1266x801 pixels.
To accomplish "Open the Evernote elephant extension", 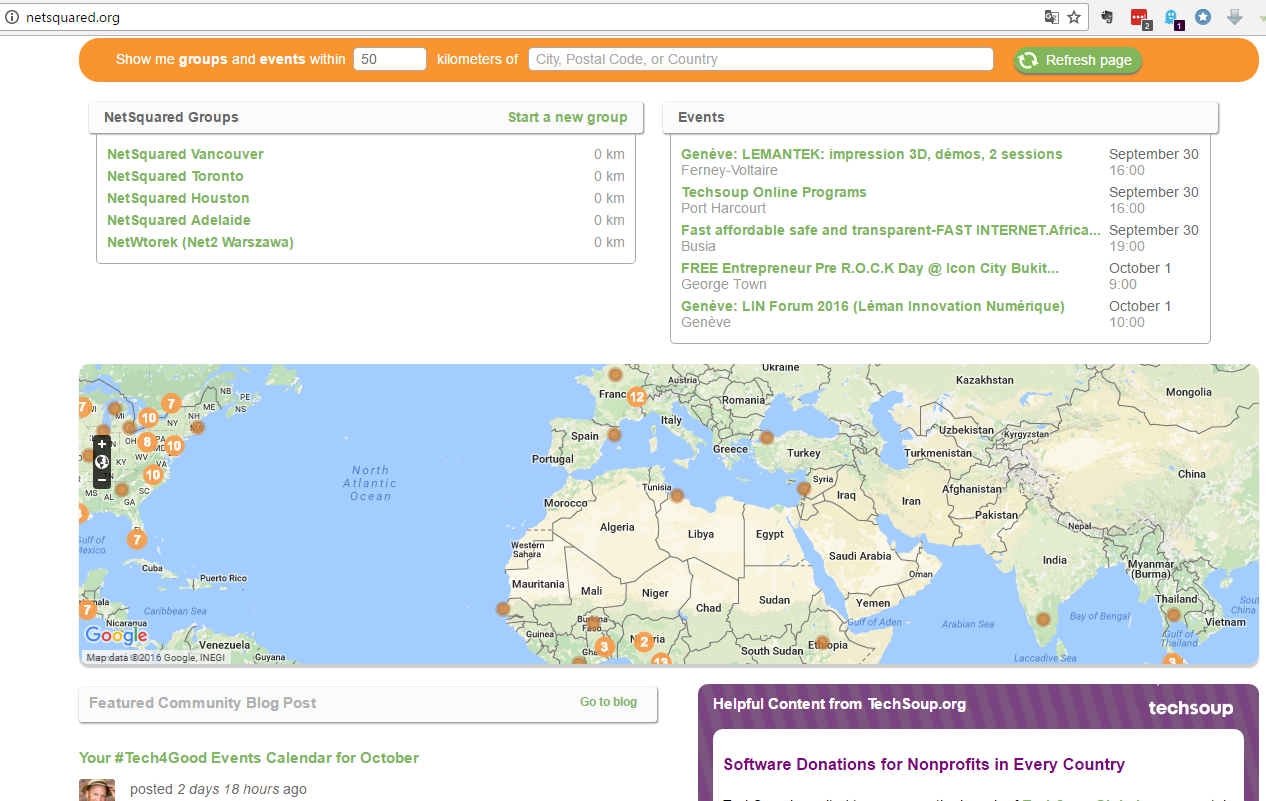I will 1107,17.
